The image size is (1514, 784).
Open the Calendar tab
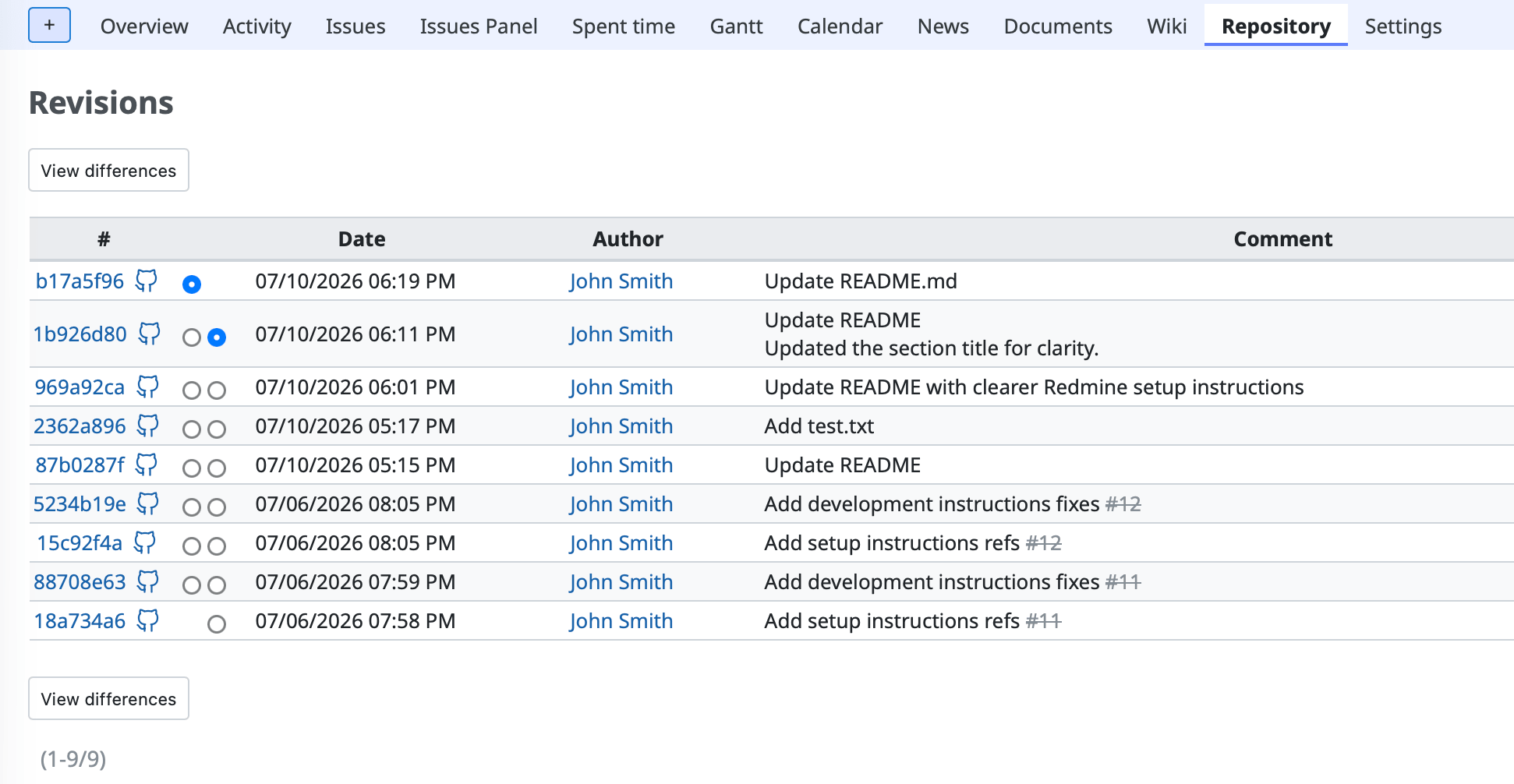(x=840, y=26)
